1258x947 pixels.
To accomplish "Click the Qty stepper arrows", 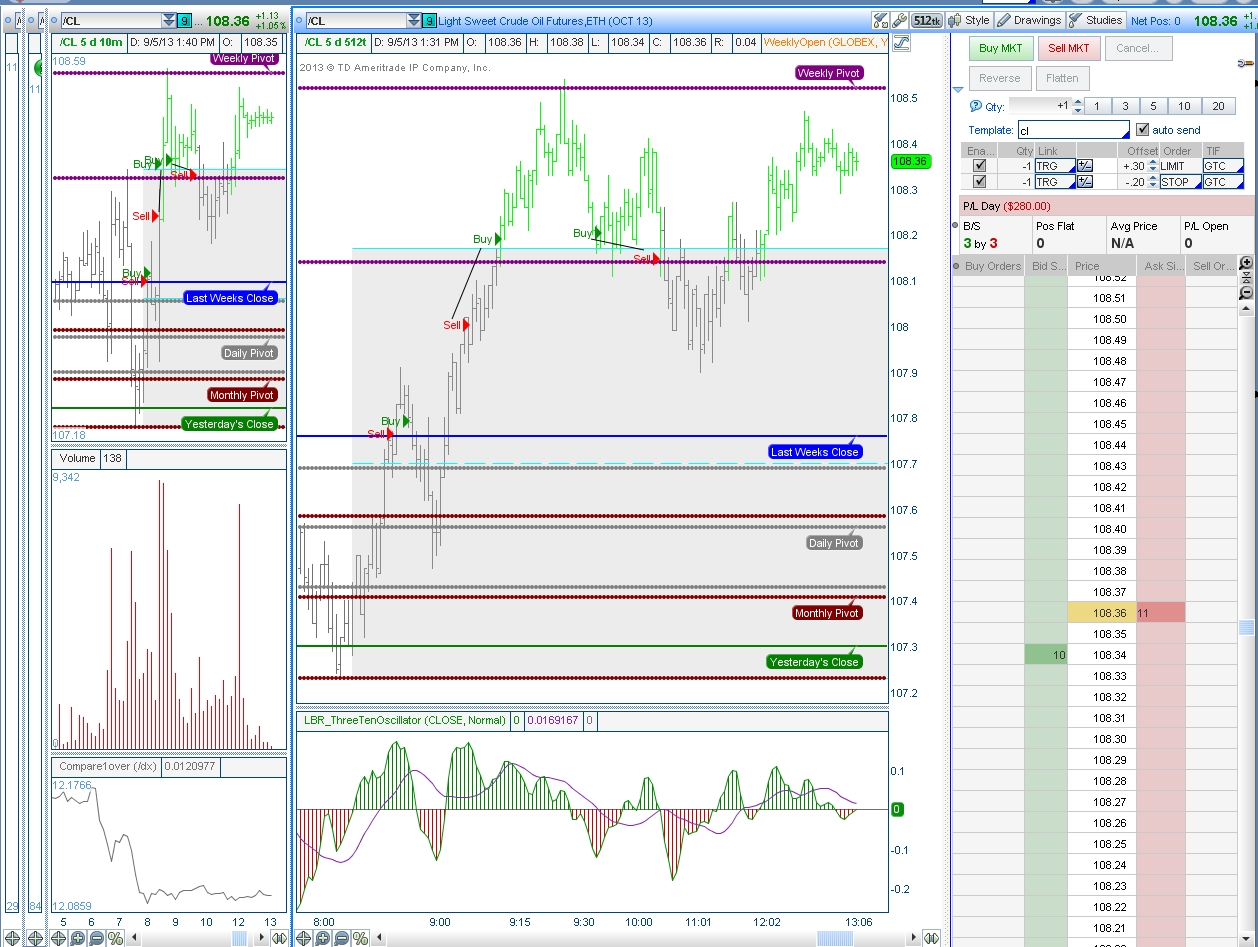I will pyautogui.click(x=1077, y=106).
